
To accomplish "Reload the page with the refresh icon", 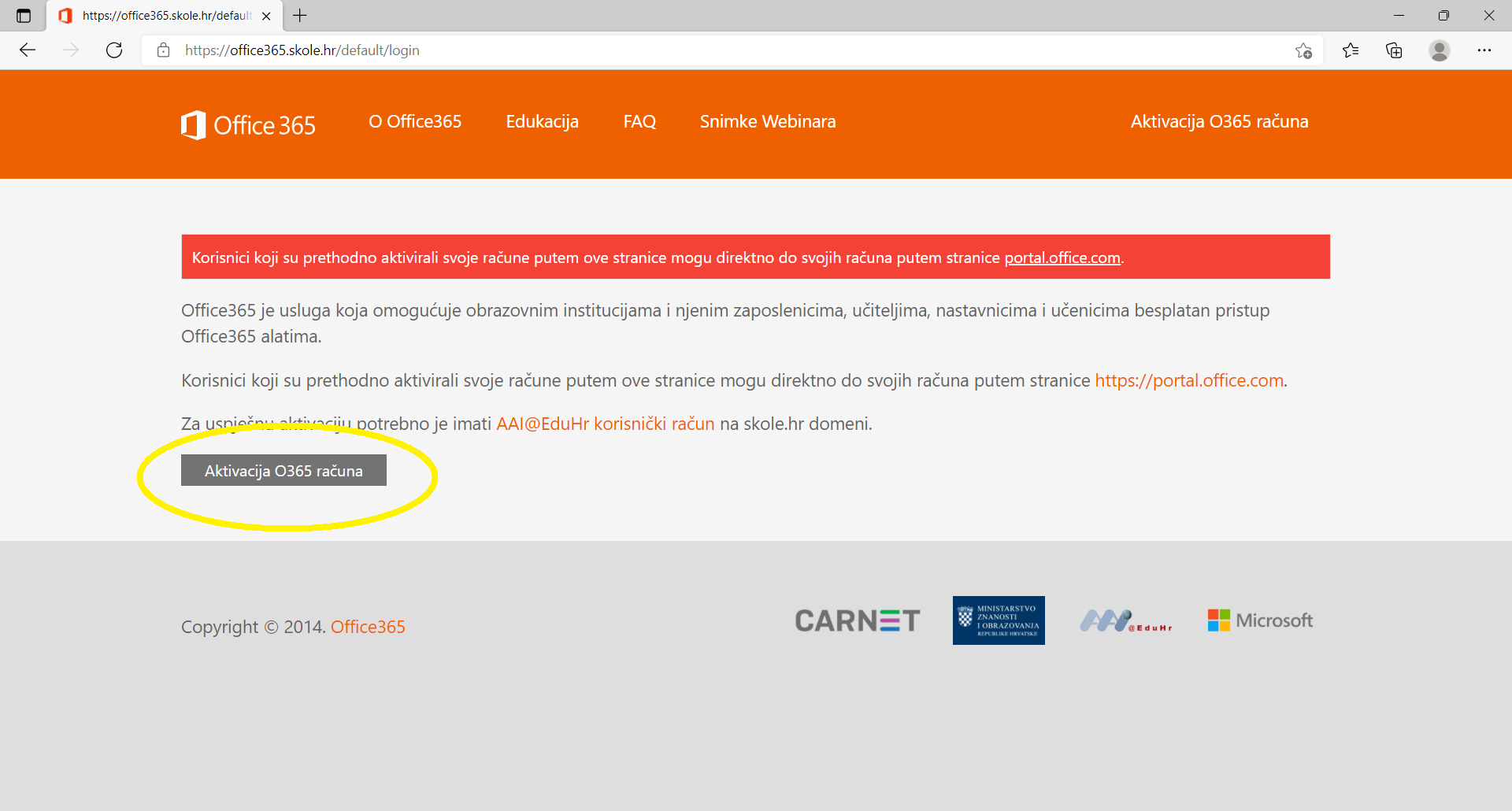I will [x=114, y=50].
